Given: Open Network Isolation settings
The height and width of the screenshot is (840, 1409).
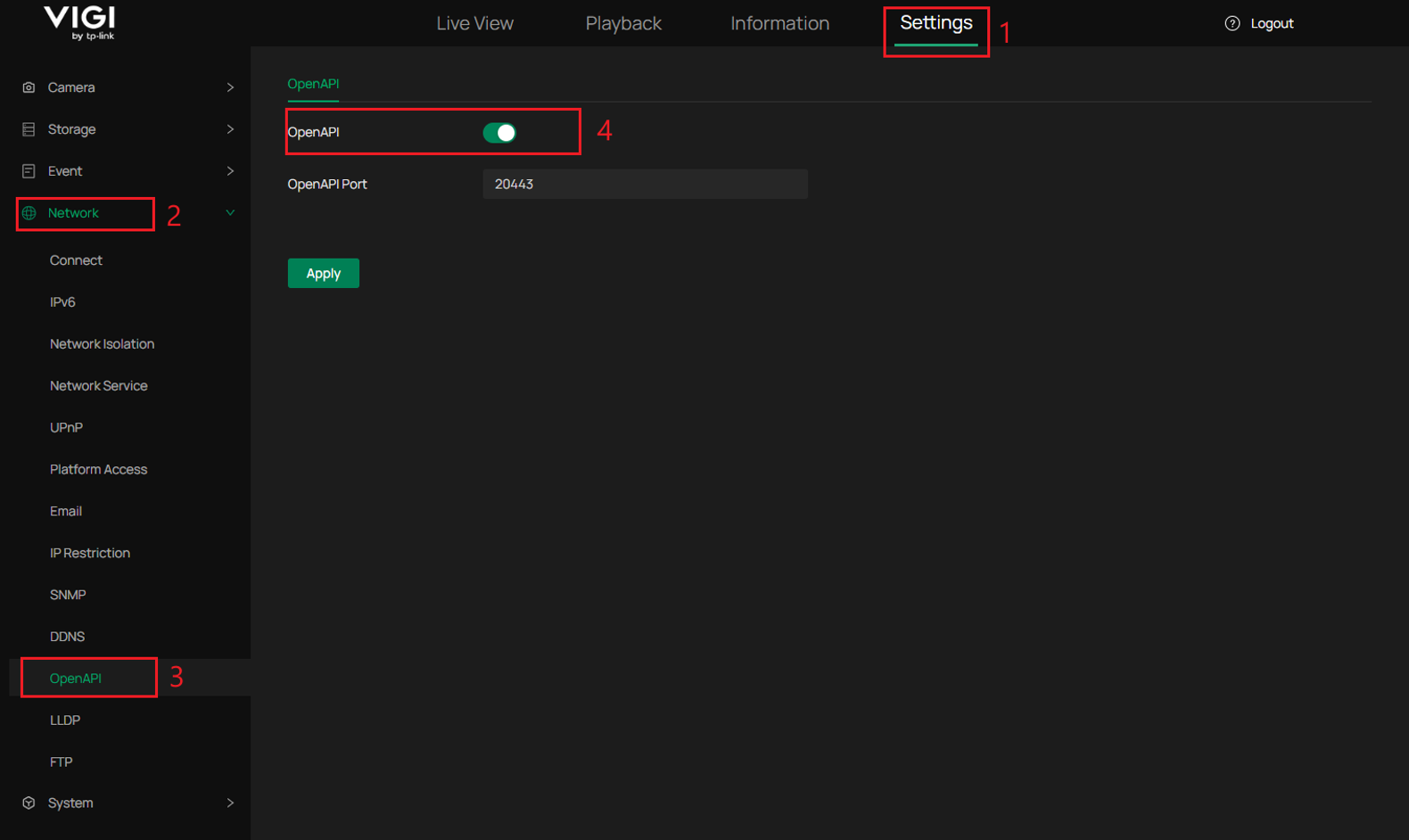Looking at the screenshot, I should click(102, 344).
